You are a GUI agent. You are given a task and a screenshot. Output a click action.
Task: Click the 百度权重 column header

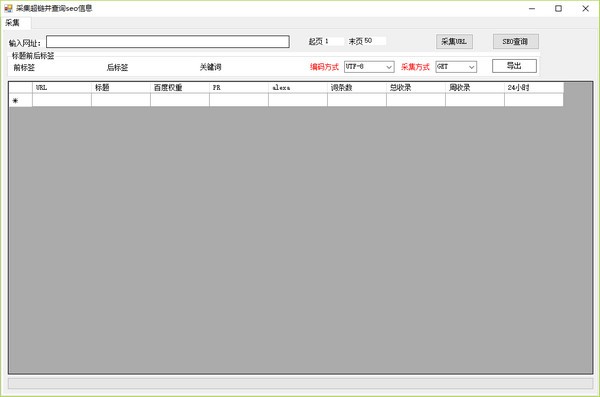point(180,88)
